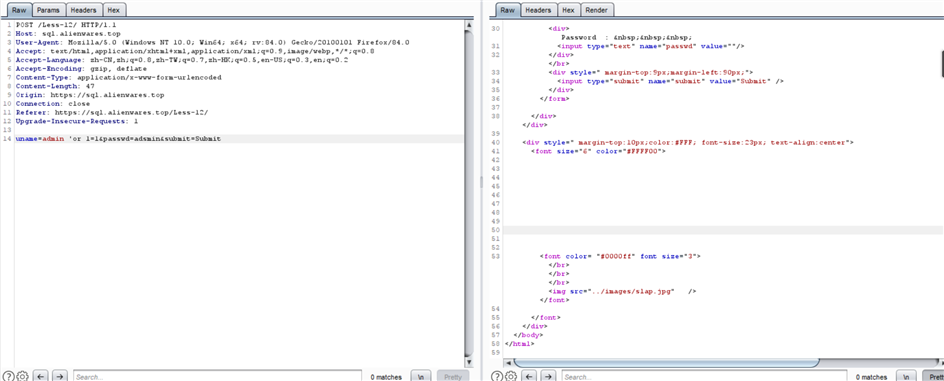Switch to the request Hex tab

(113, 10)
